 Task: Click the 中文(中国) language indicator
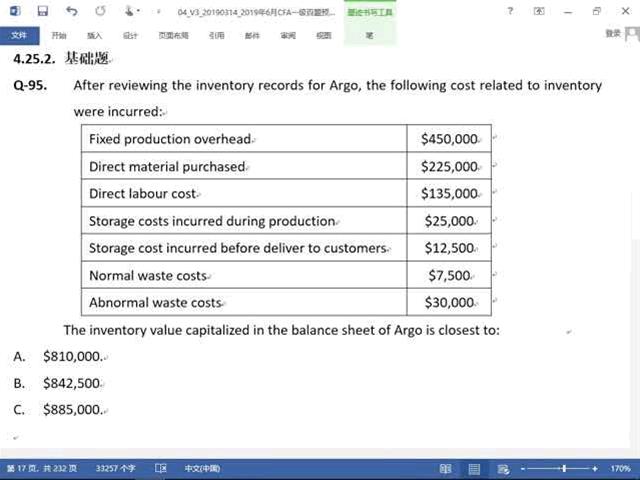tap(202, 469)
